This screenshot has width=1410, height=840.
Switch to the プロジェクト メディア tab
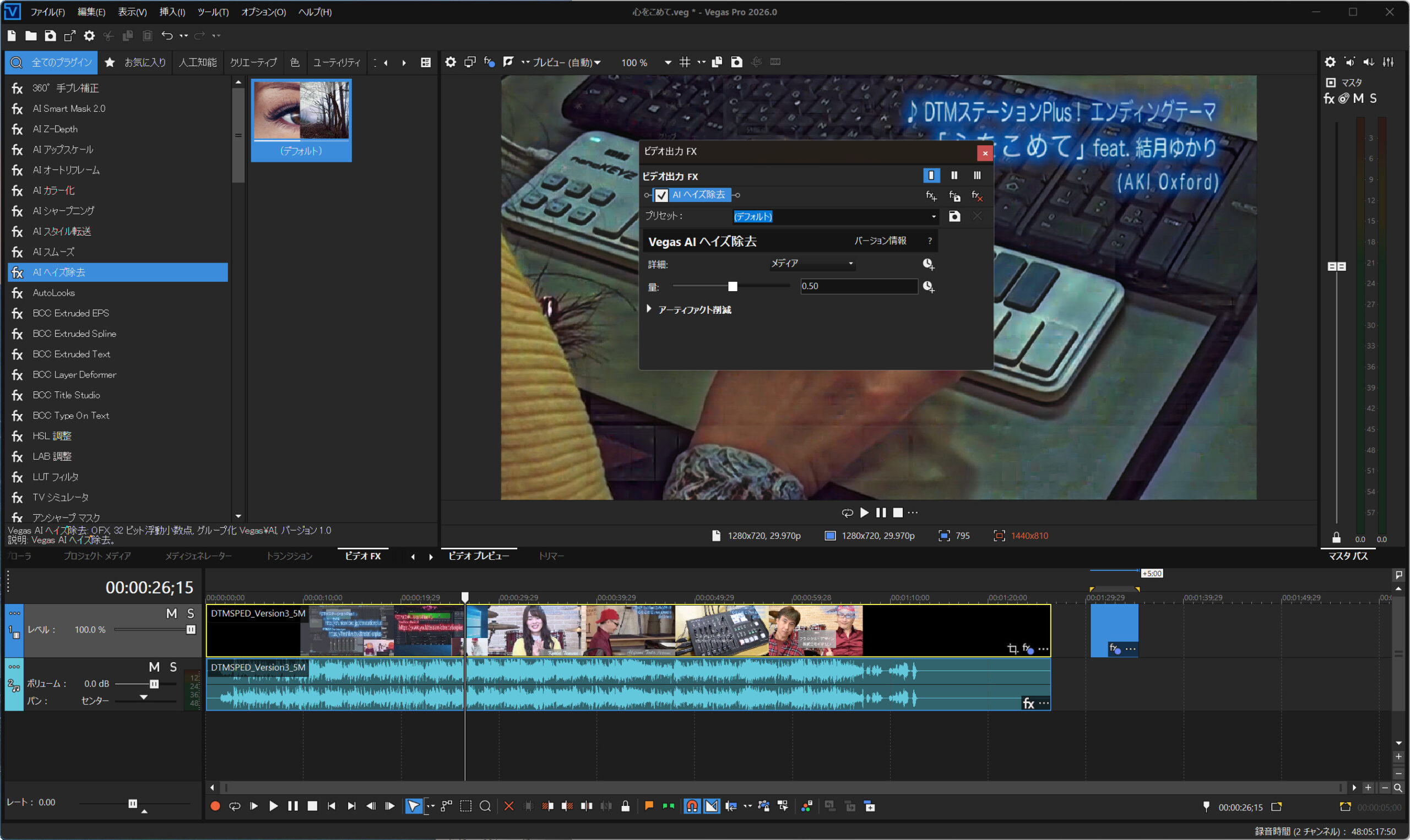(97, 557)
